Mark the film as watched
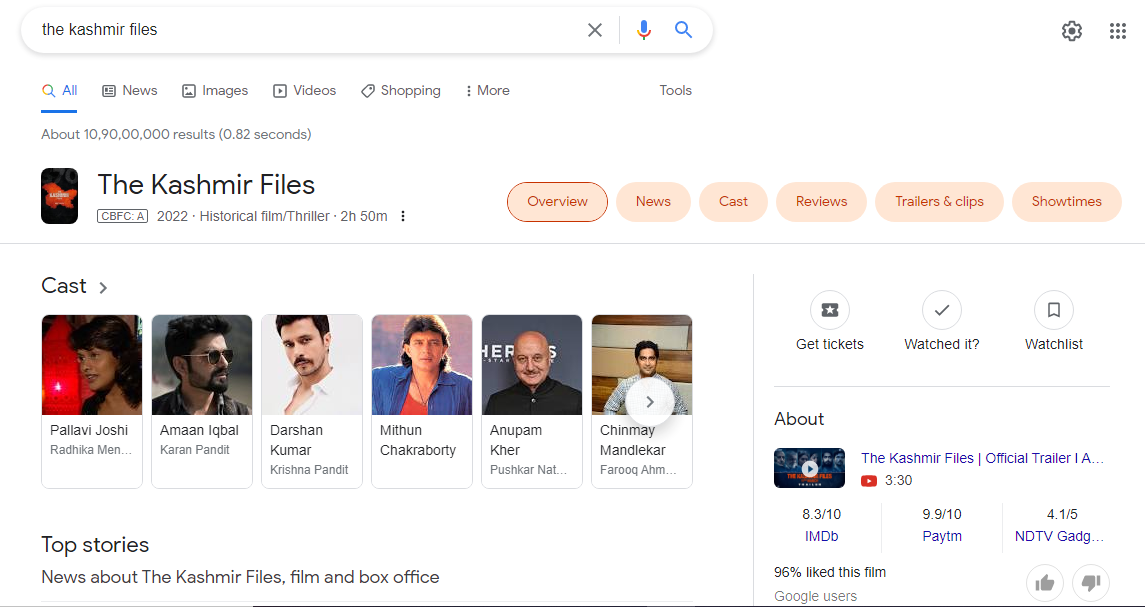Screen dimensions: 1145x607 click(941, 310)
